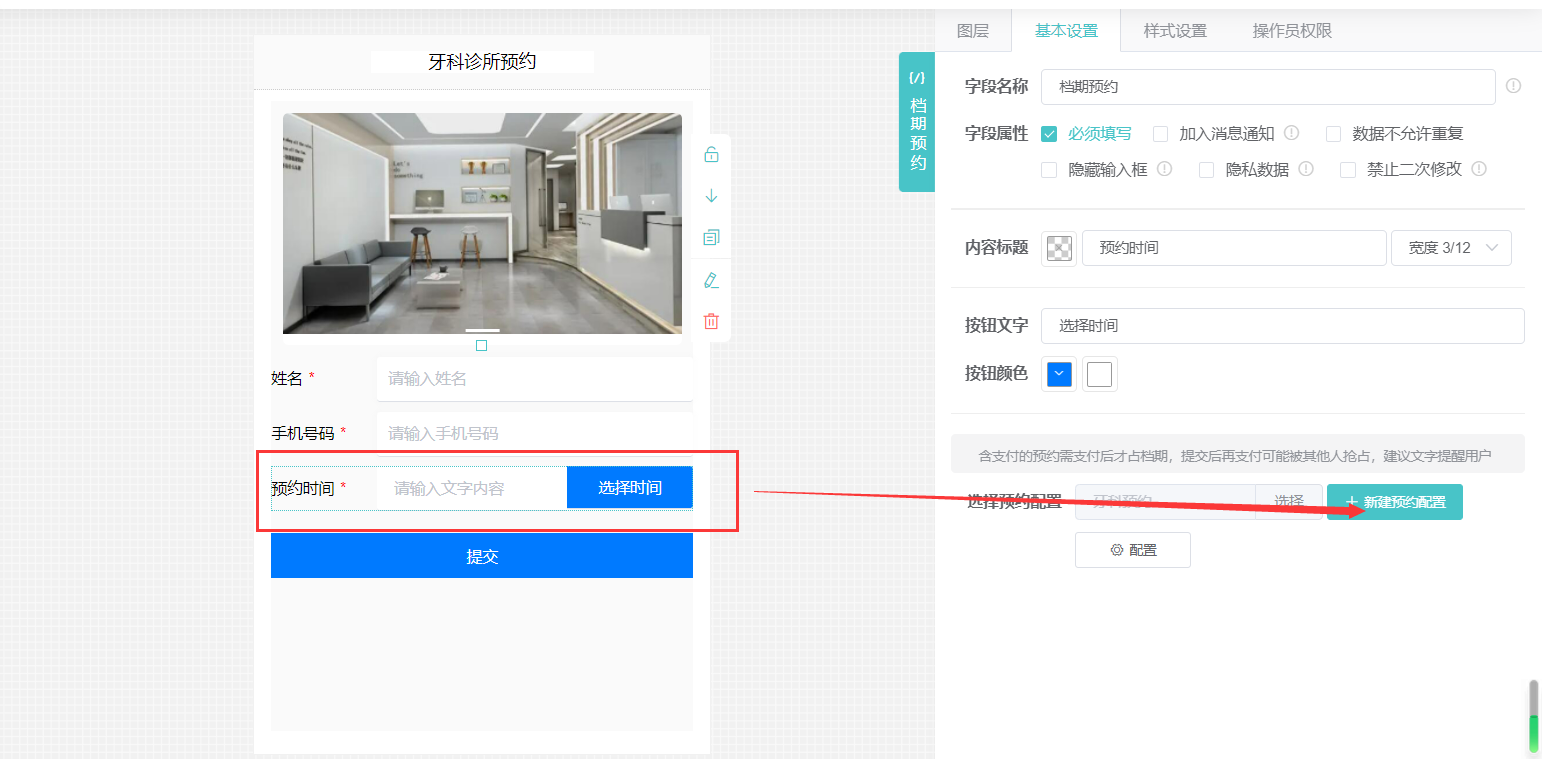Delete component with red trash icon

(711, 321)
